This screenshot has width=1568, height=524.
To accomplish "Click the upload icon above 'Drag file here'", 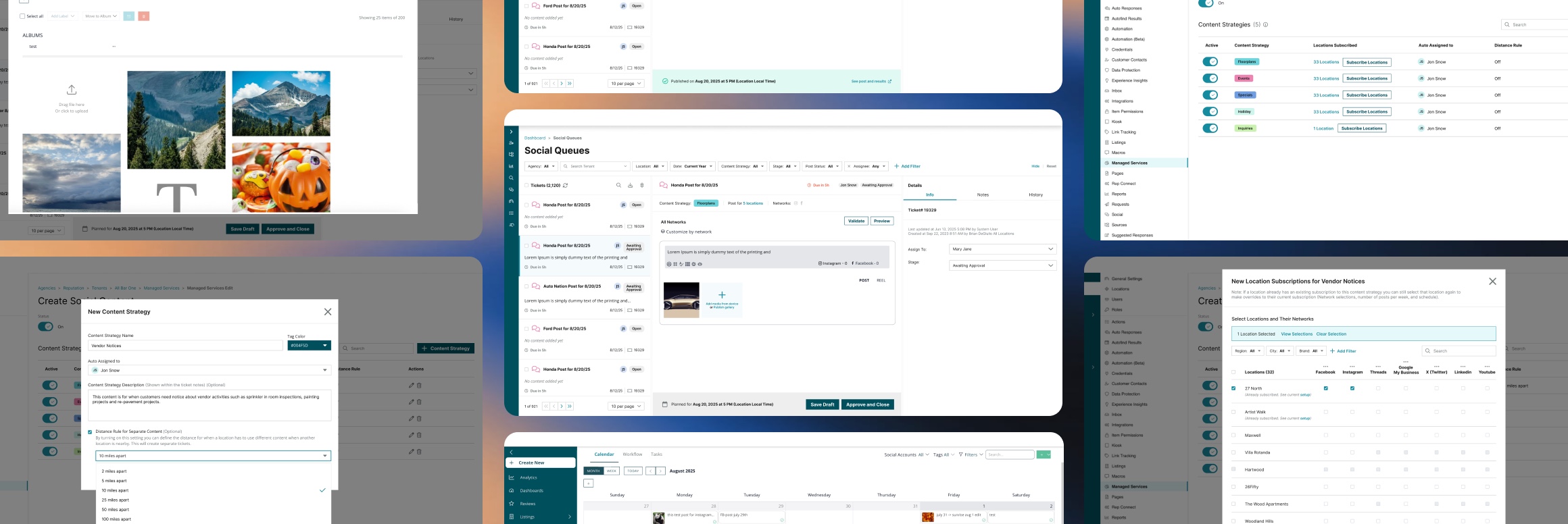I will (x=72, y=90).
